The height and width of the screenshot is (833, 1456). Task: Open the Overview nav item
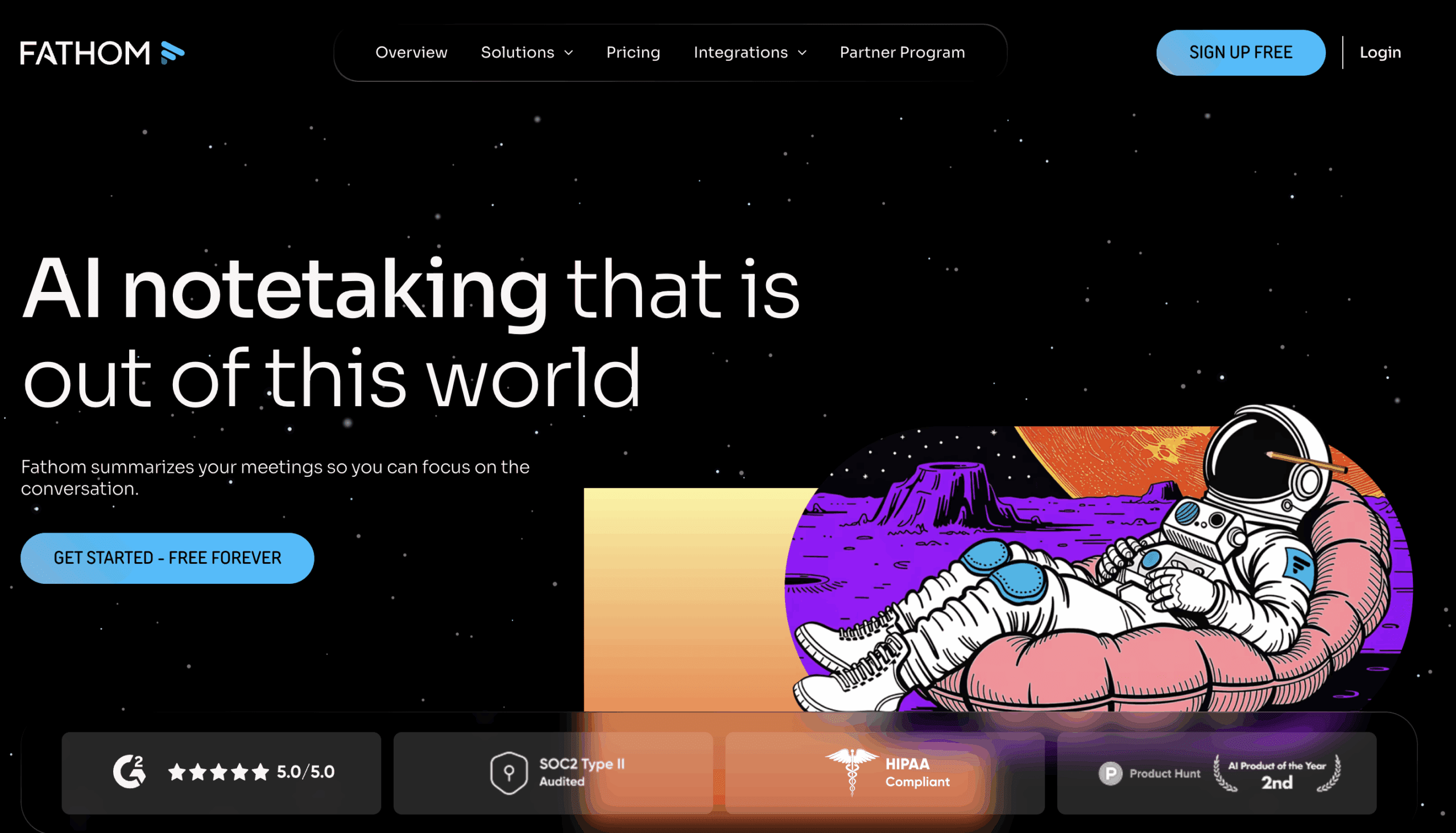pos(411,53)
